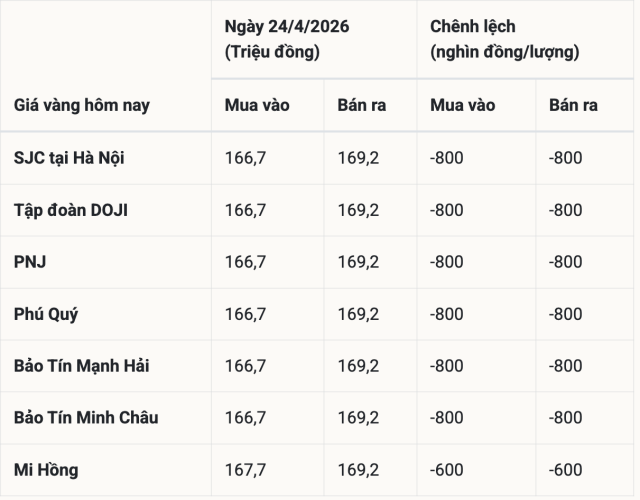Image resolution: width=640 pixels, height=500 pixels.
Task: Click the 'Ngày 24/4/2026 (Triệu đồng)' header
Action: pyautogui.click(x=287, y=39)
